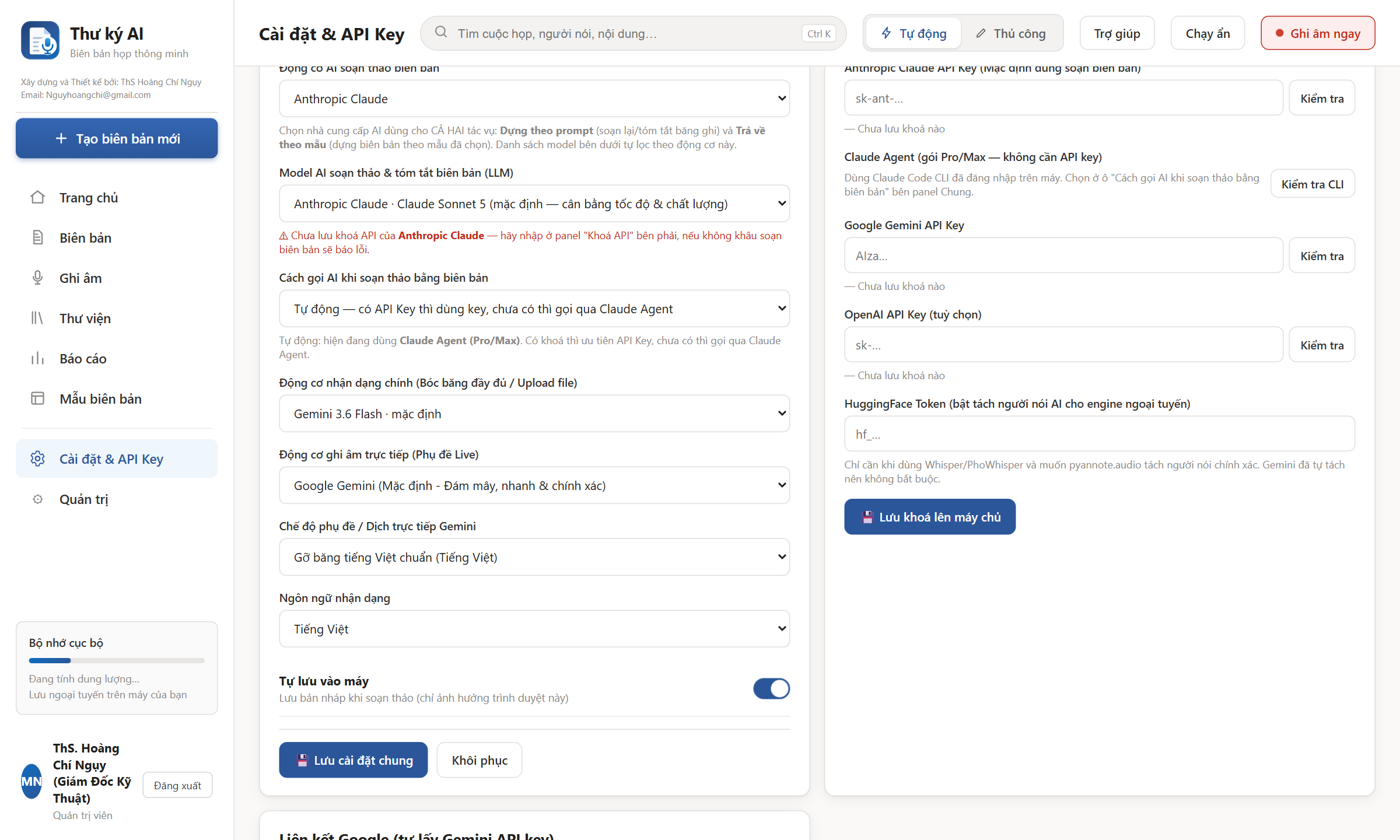Open the Báo cáo chart icon
Viewport: 1400px width, 840px height.
click(x=37, y=358)
